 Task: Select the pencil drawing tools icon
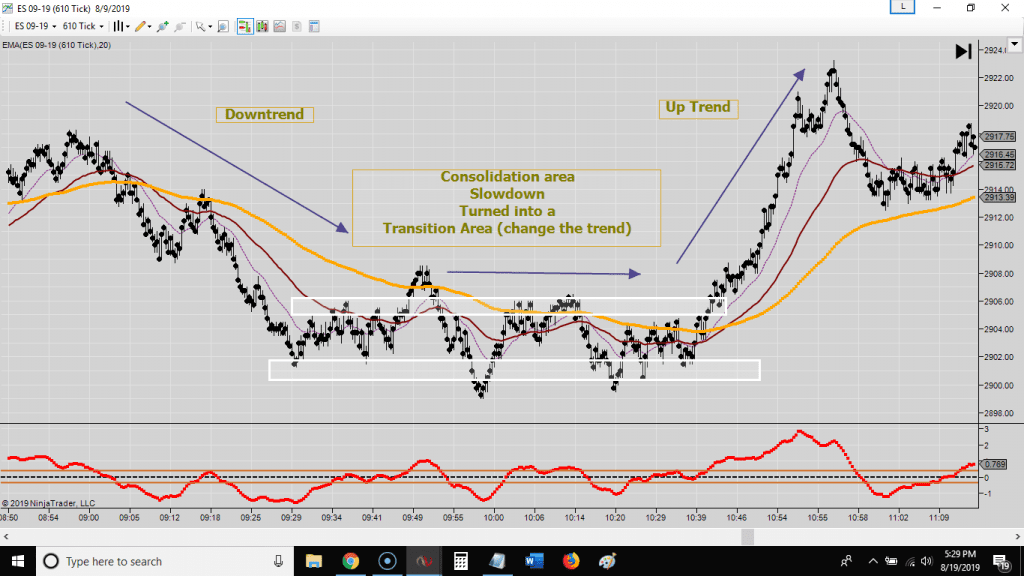(x=140, y=26)
